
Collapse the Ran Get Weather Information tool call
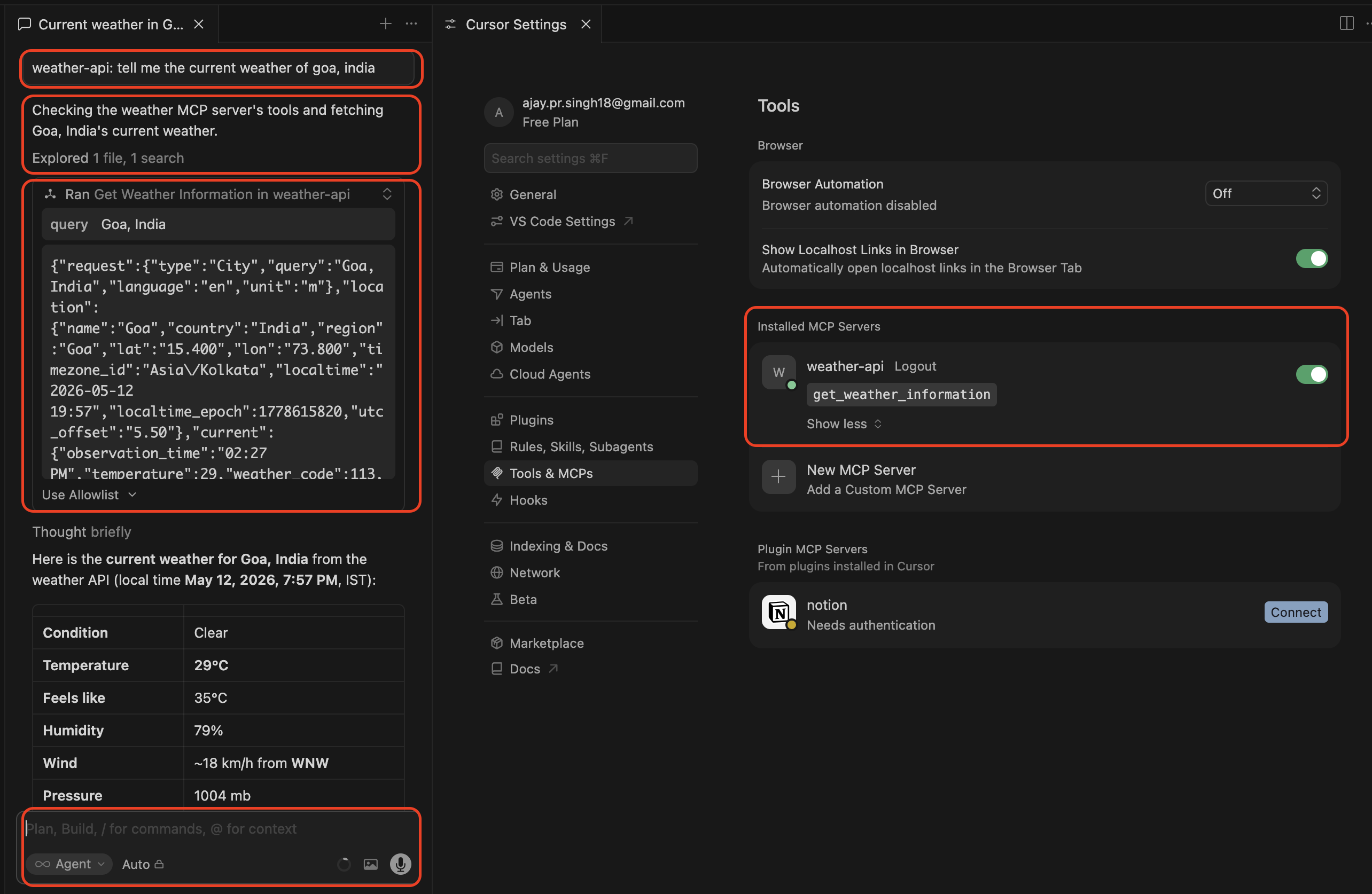click(387, 194)
